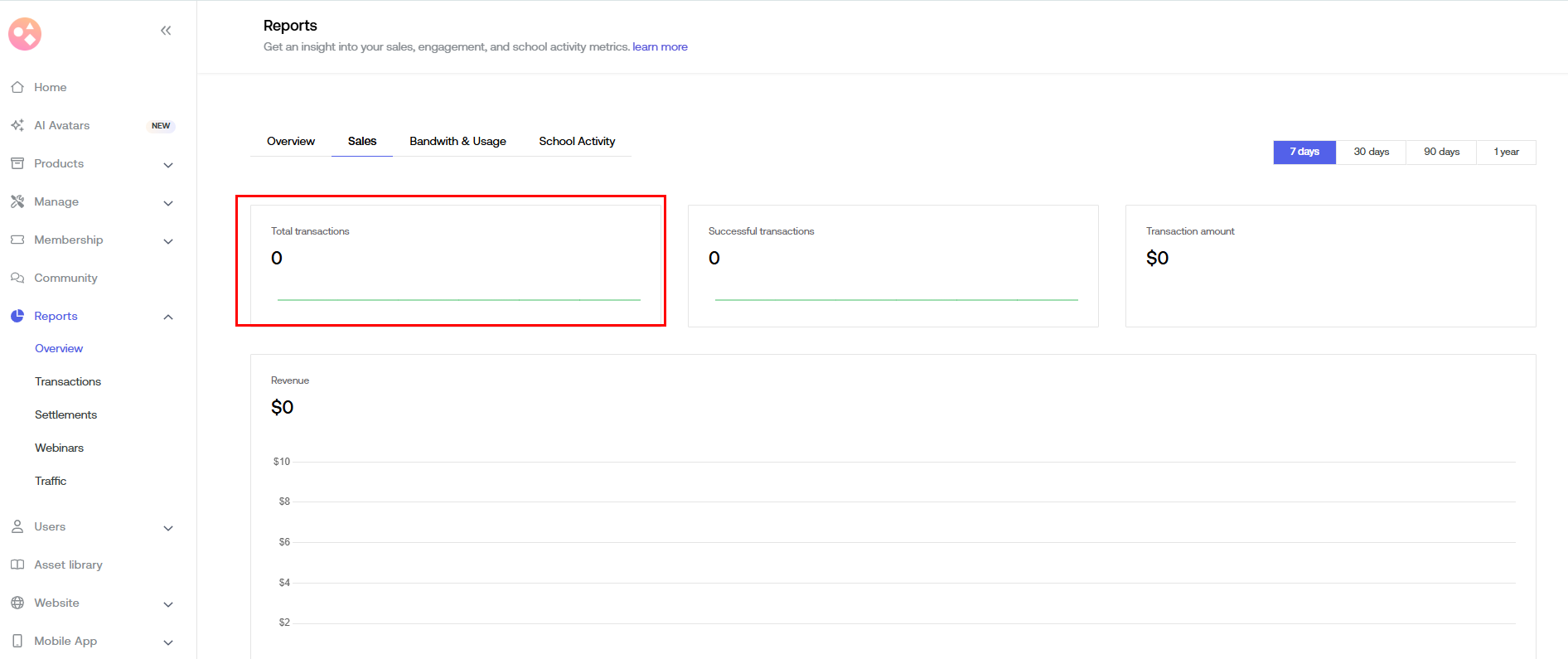Switch time range to 30 days
The width and height of the screenshot is (1568, 659).
1371,152
